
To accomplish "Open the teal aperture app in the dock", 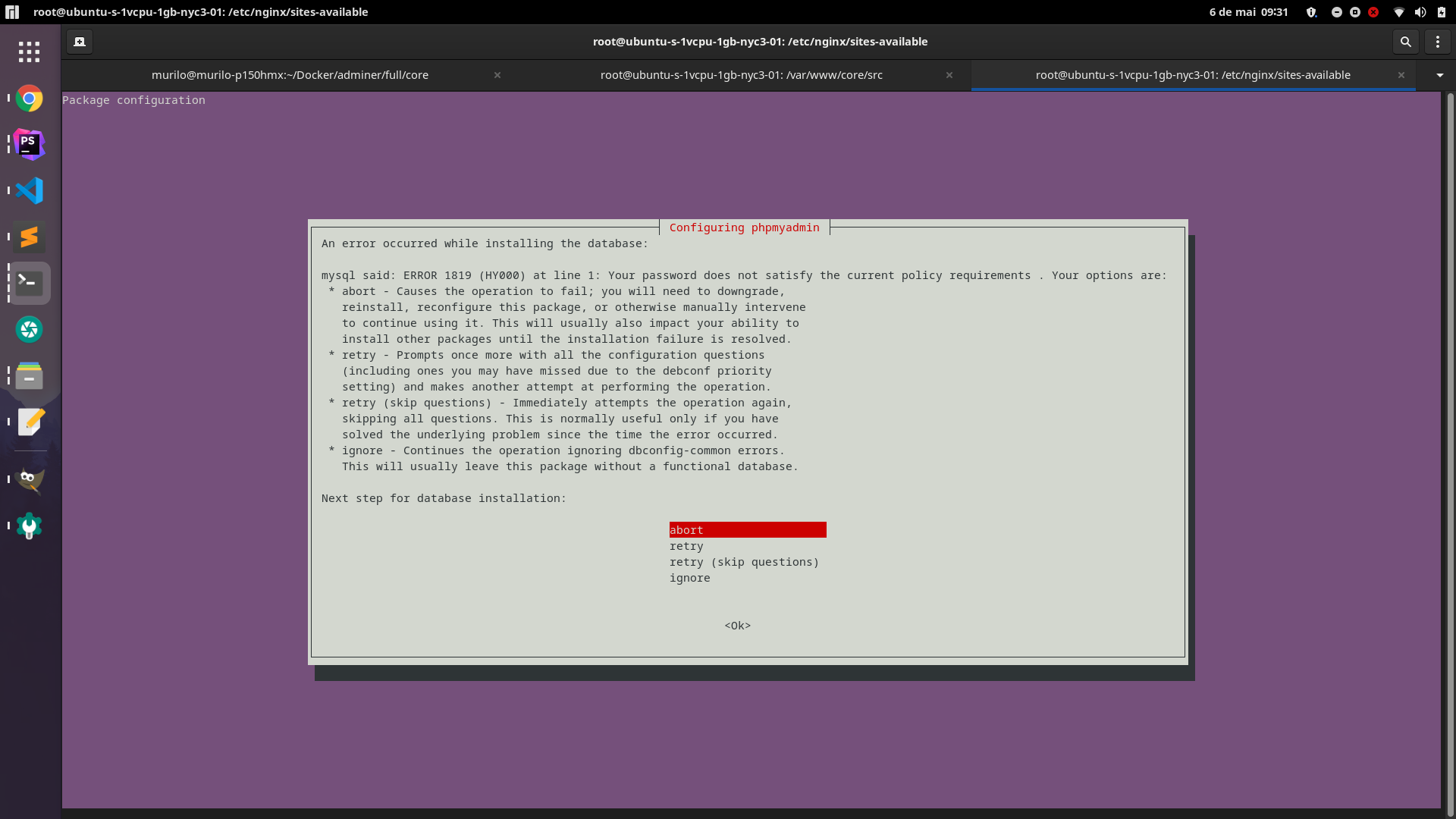I will tap(29, 329).
